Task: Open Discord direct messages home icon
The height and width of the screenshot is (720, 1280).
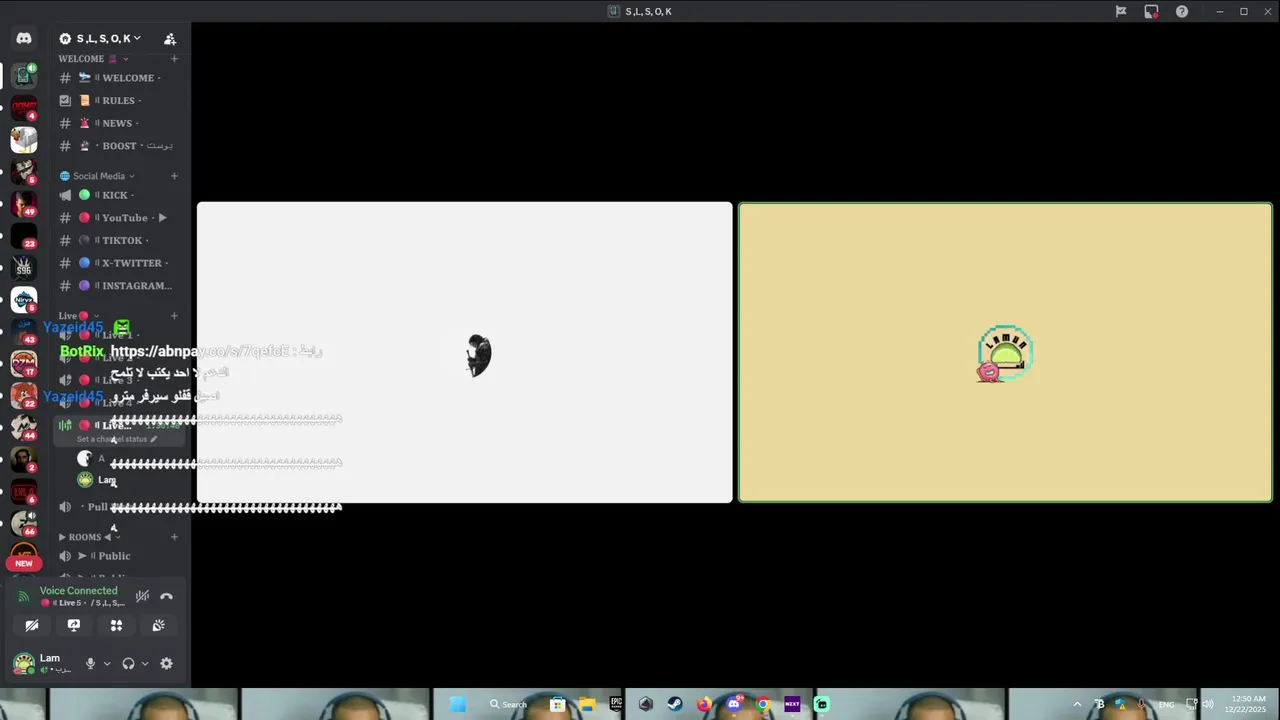Action: (24, 38)
